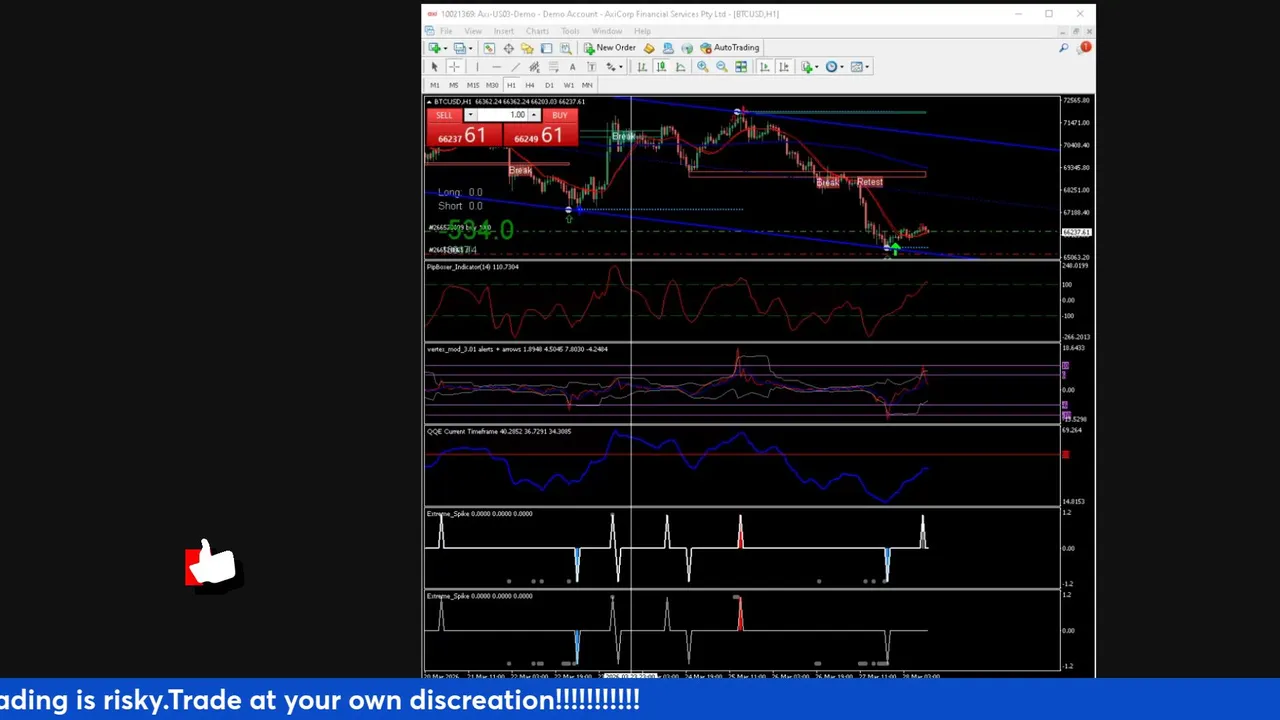The width and height of the screenshot is (1280, 720).
Task: Open the Tools menu
Action: coord(570,31)
